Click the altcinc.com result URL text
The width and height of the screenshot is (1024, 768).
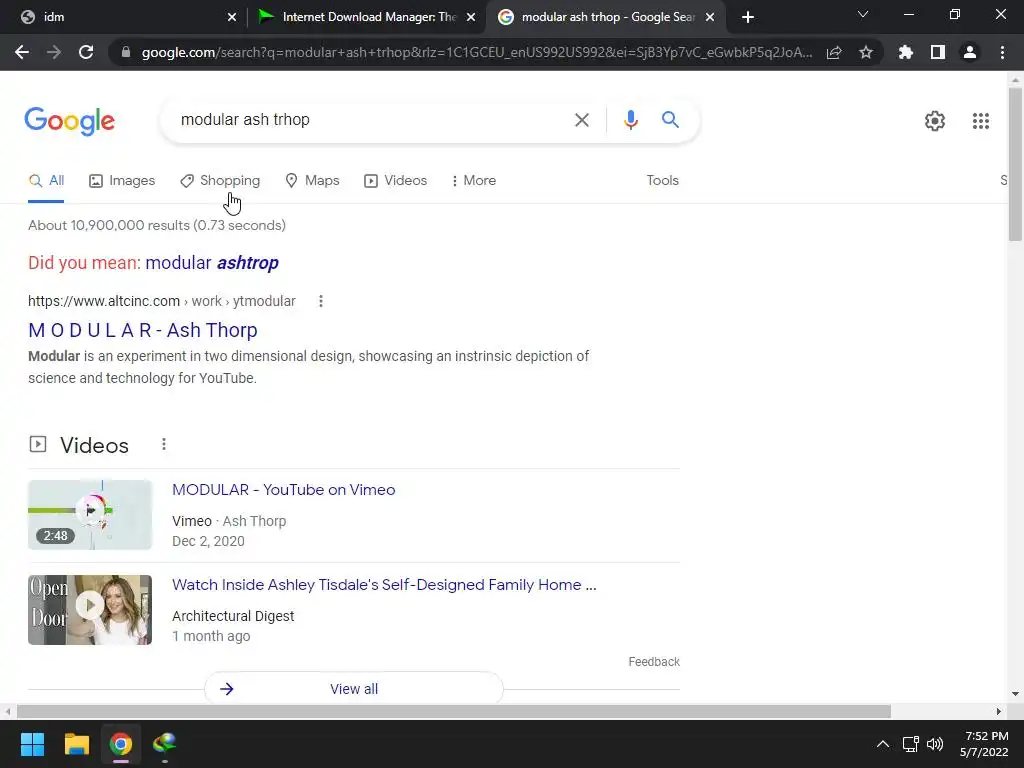162,301
